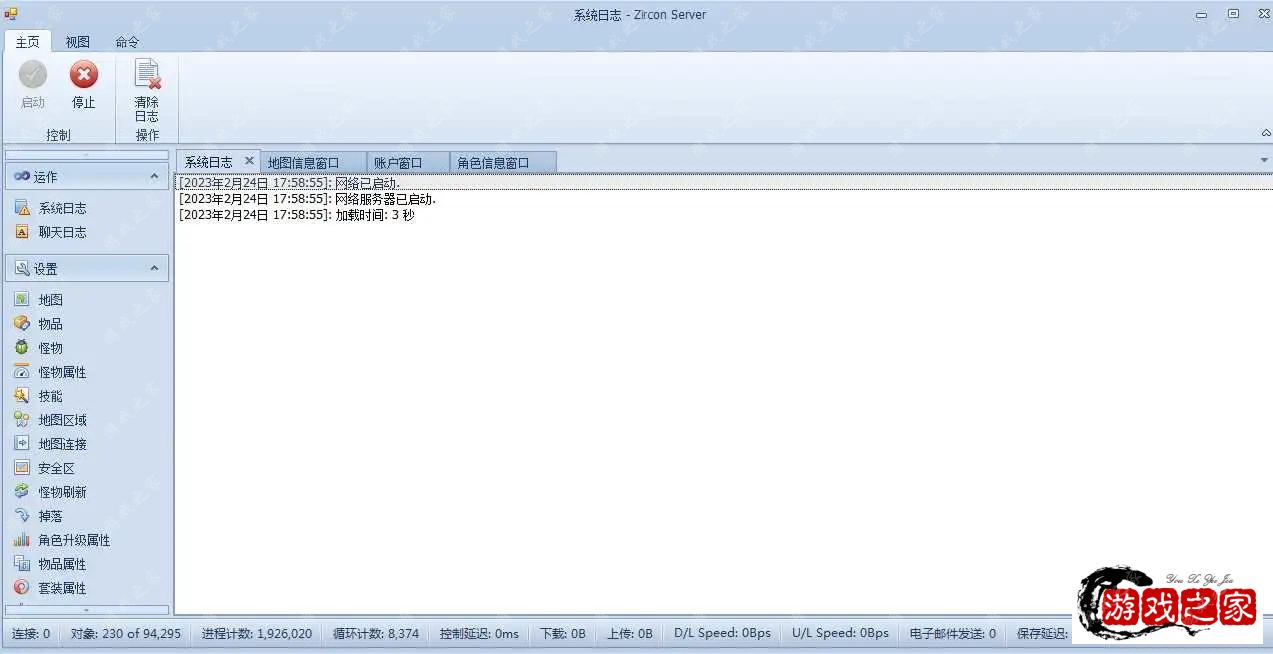This screenshot has width=1273, height=654.
Task: Collapse the 设置 panel section
Action: (x=154, y=267)
